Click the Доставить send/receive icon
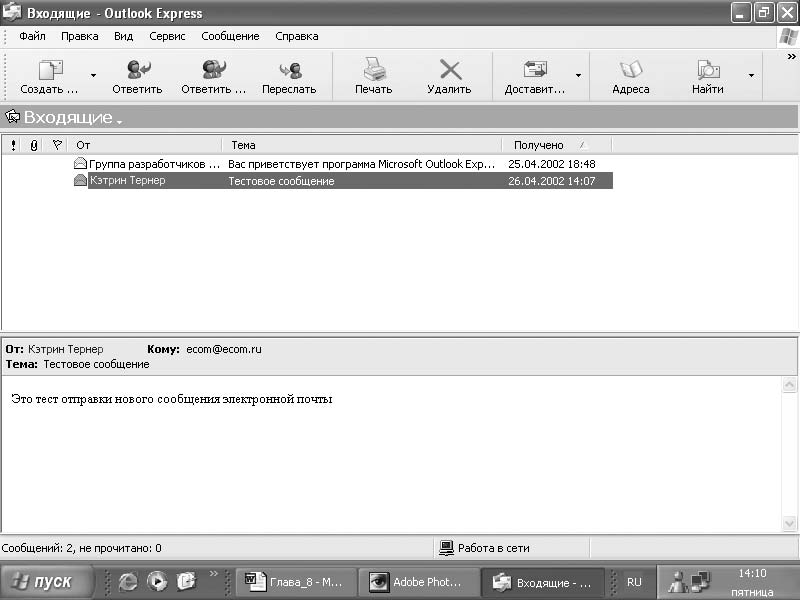Viewport: 800px width, 600px height. pos(535,71)
